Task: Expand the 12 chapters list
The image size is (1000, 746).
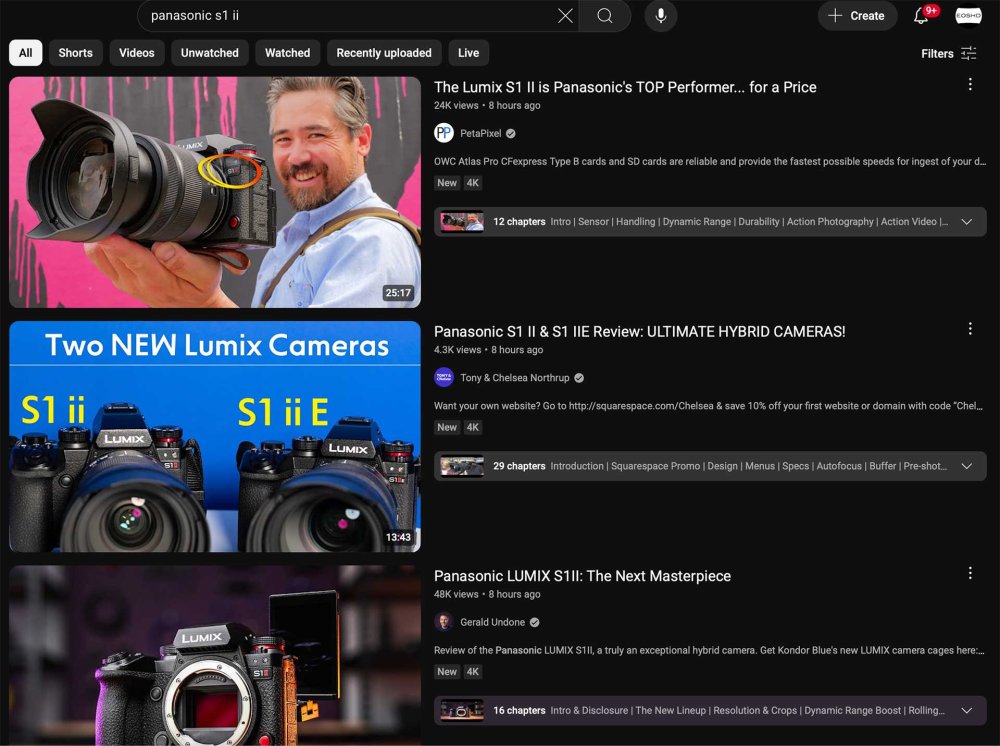Action: click(x=966, y=222)
